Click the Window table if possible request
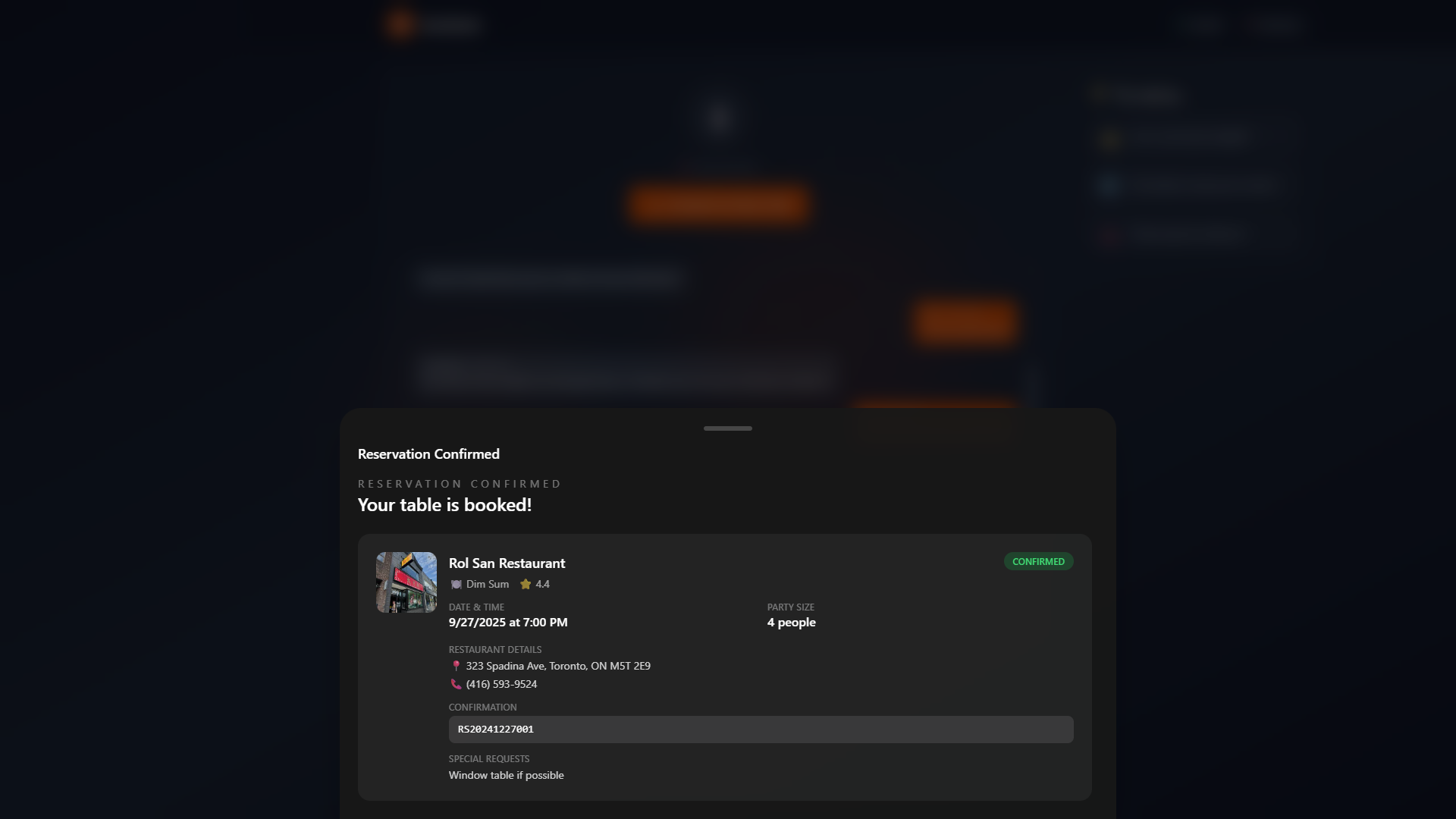 [x=506, y=775]
